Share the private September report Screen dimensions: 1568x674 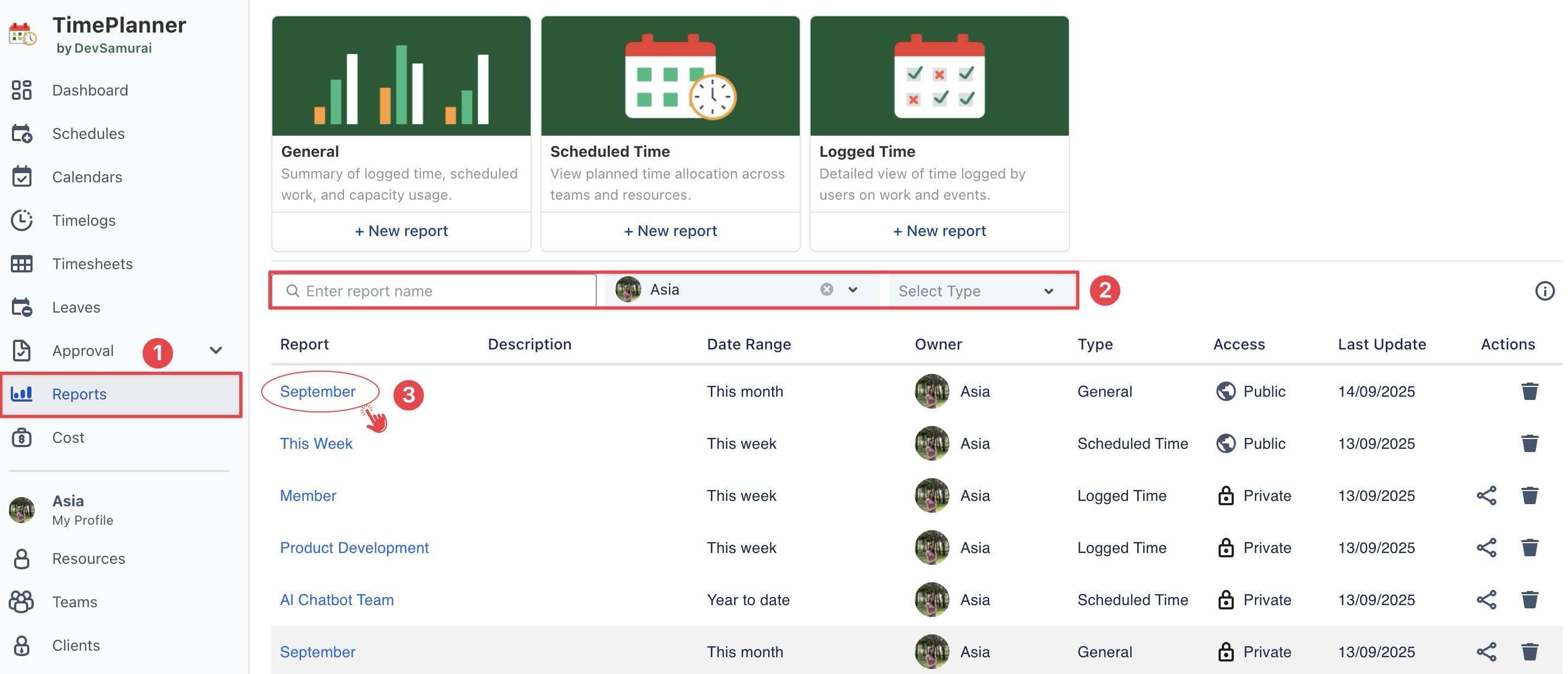(x=1486, y=651)
